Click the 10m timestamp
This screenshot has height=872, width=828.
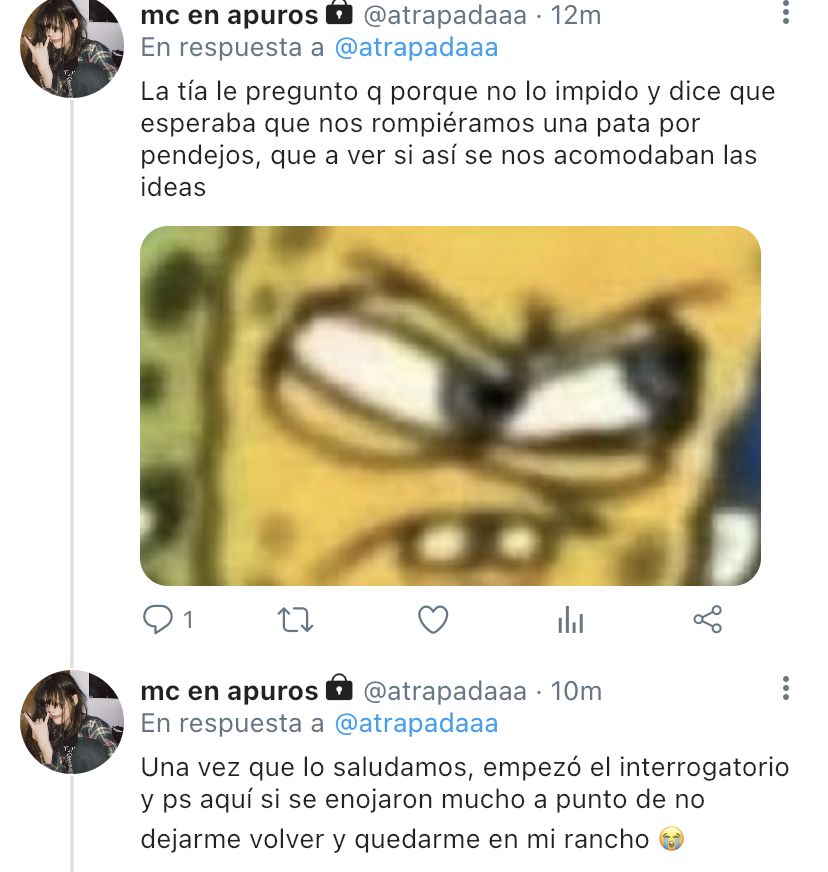(576, 691)
